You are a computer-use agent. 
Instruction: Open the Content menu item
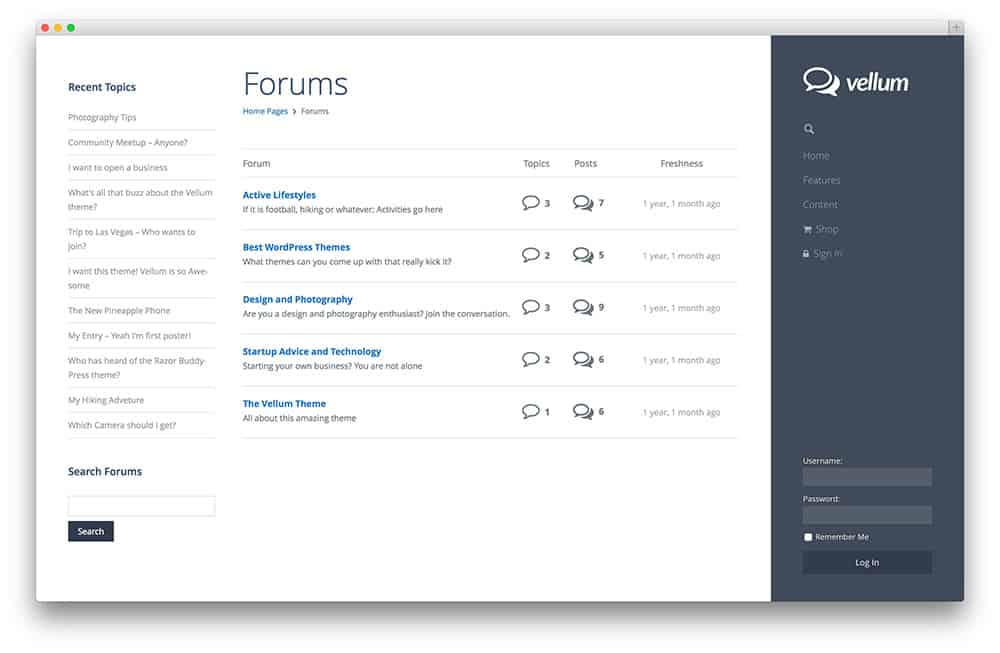[820, 205]
